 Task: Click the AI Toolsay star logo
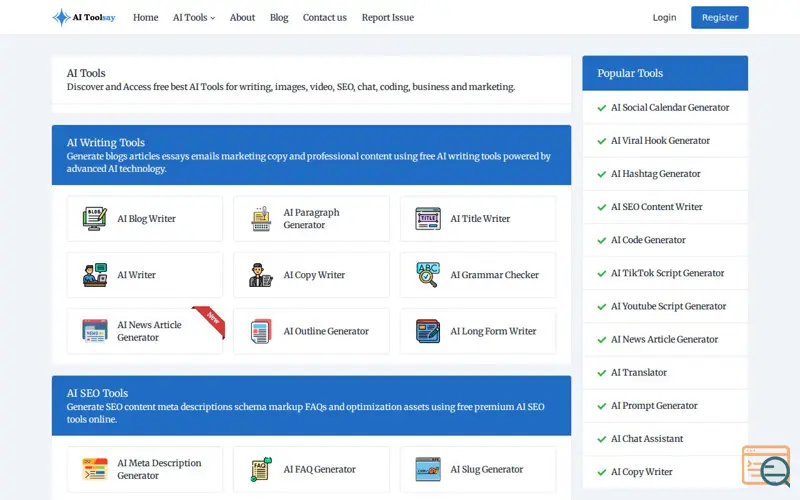pos(61,17)
